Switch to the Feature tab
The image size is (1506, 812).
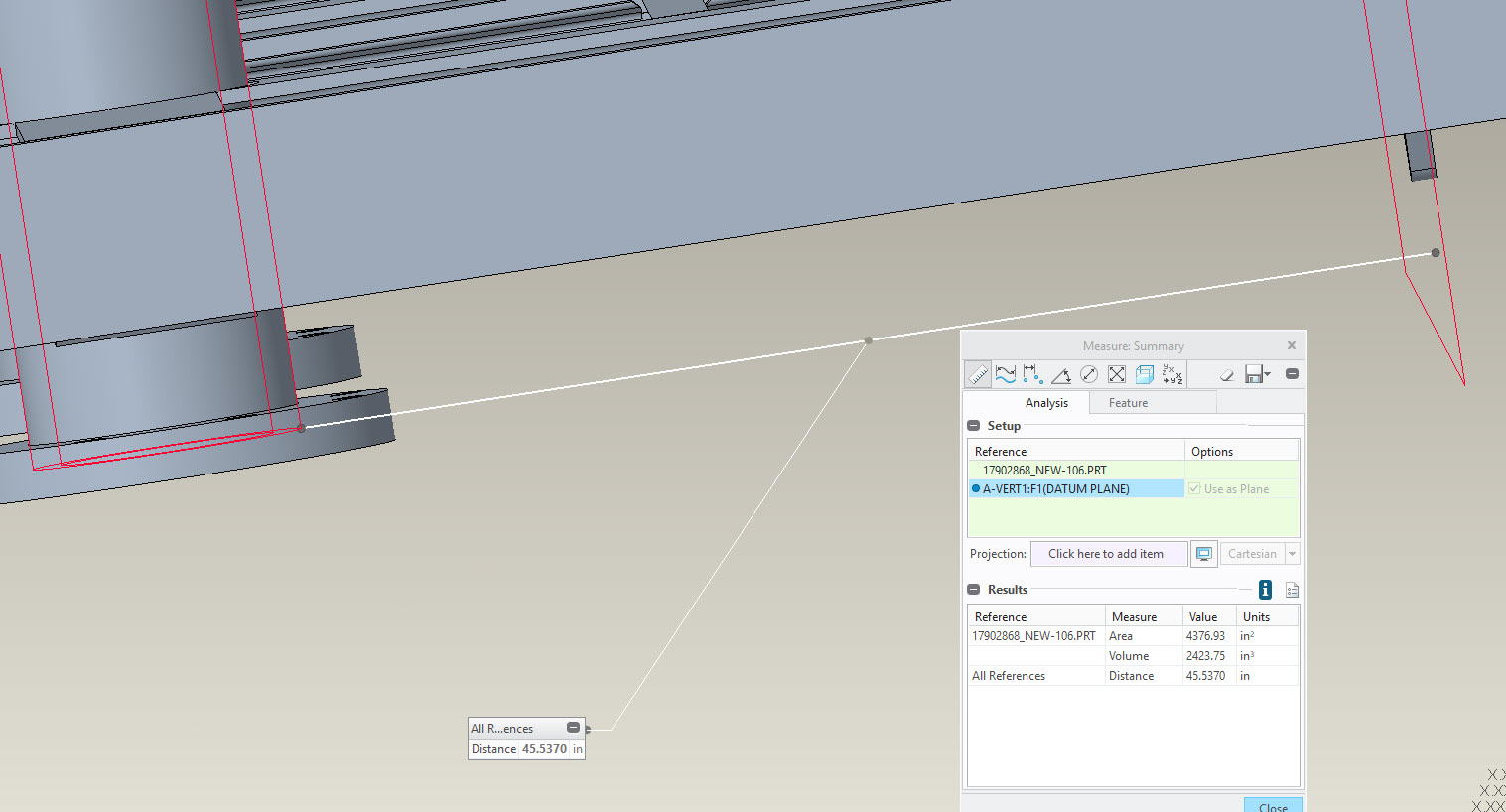[1128, 402]
